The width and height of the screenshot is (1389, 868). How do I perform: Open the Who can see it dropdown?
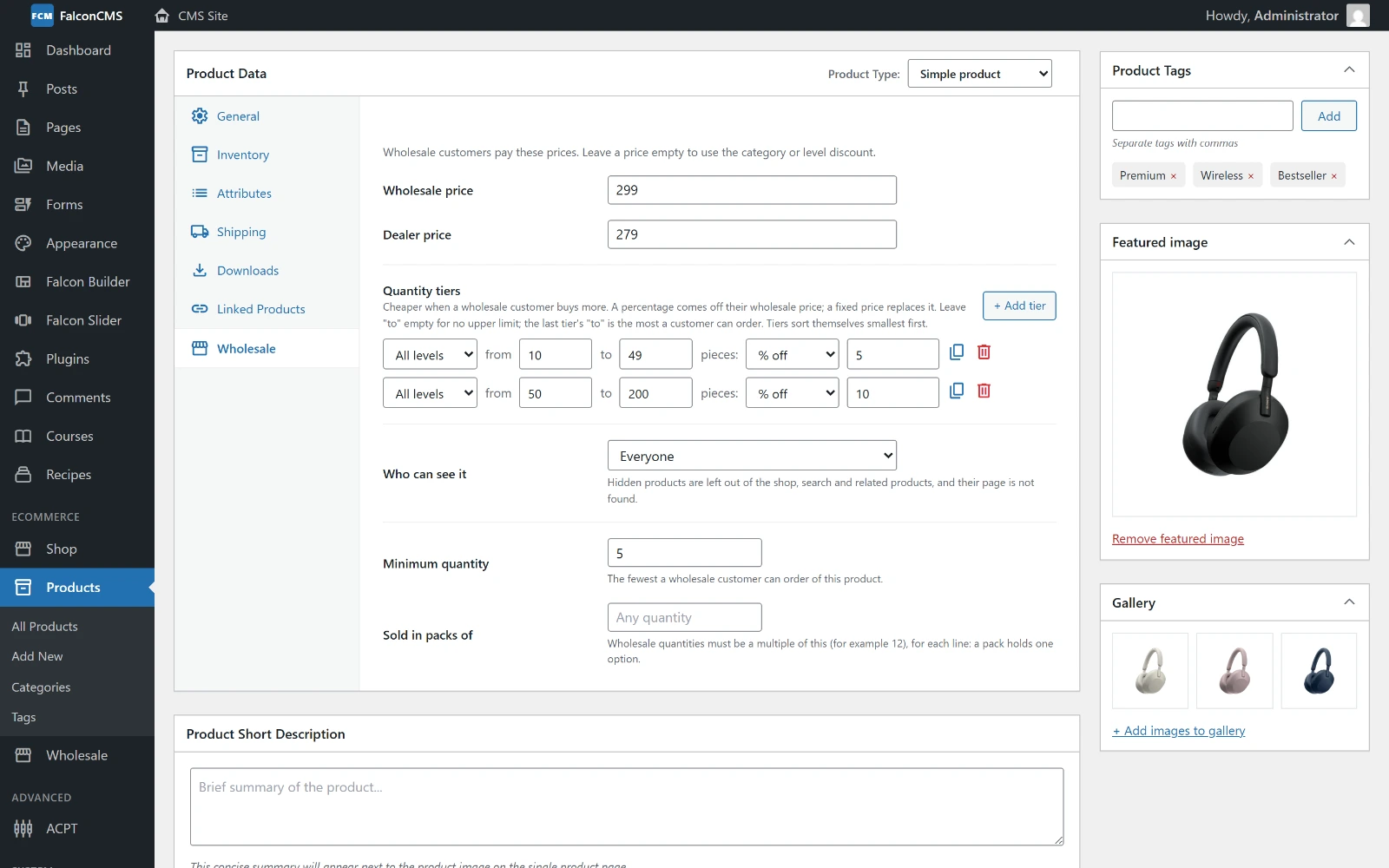coord(752,456)
